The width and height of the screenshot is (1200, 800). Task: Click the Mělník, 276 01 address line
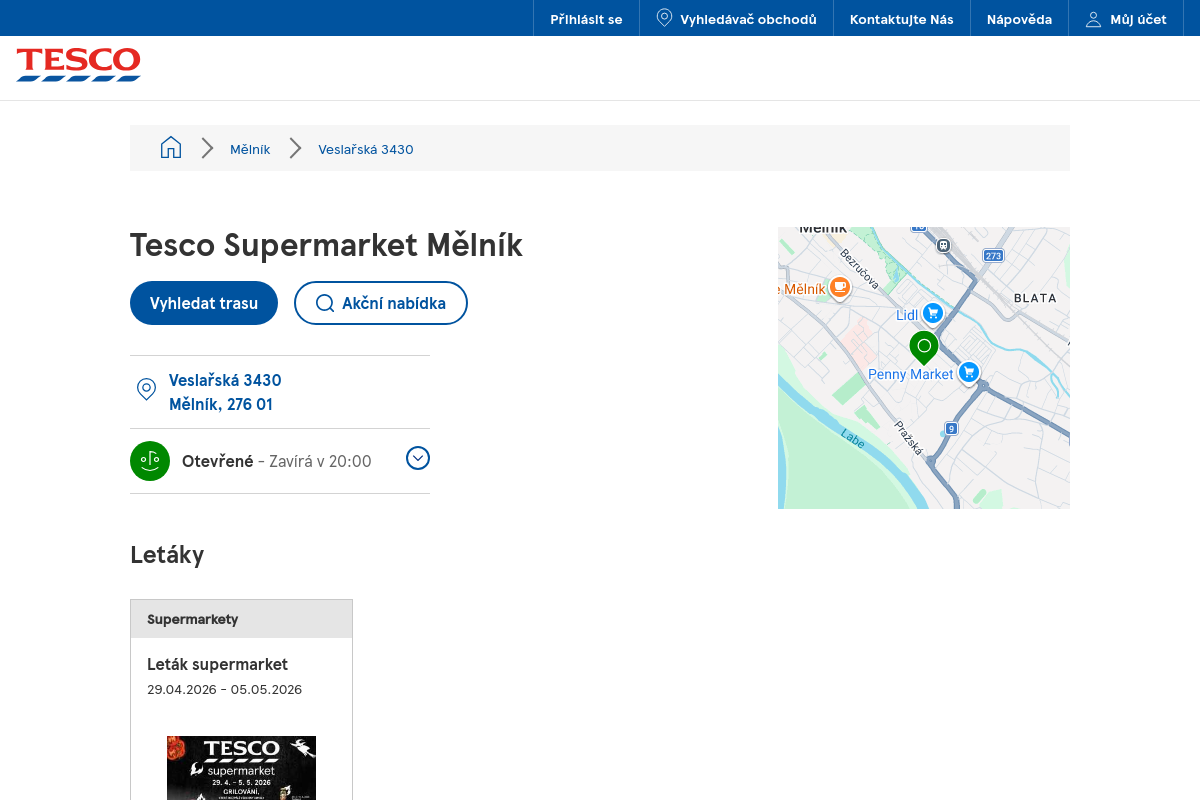pos(221,404)
